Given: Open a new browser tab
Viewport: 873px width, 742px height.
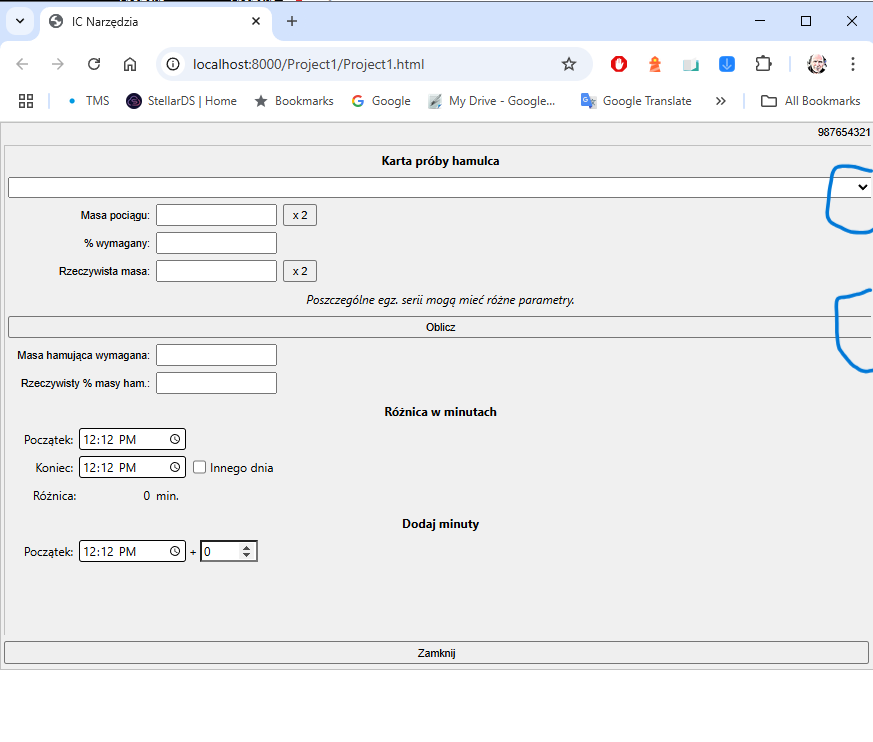Looking at the screenshot, I should pyautogui.click(x=292, y=21).
